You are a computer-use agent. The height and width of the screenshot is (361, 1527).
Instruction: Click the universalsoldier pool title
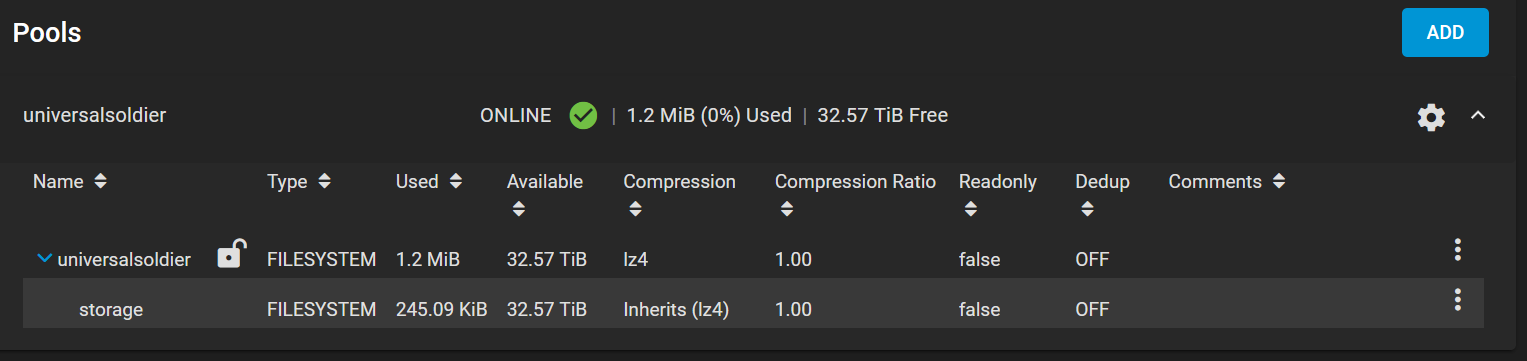[95, 116]
